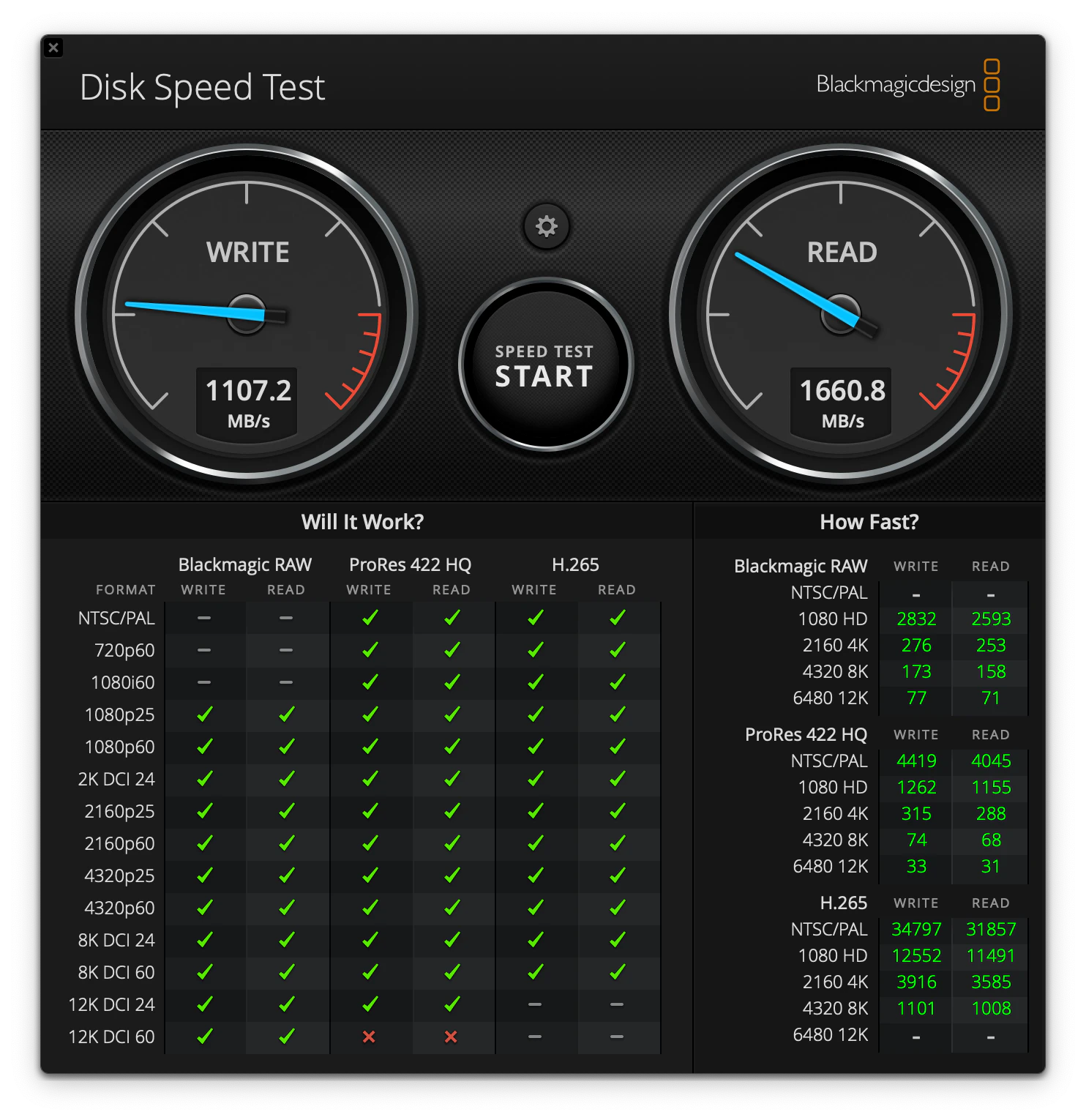Click the H.265 column header in Will It Work
1086x1120 pixels.
575,565
